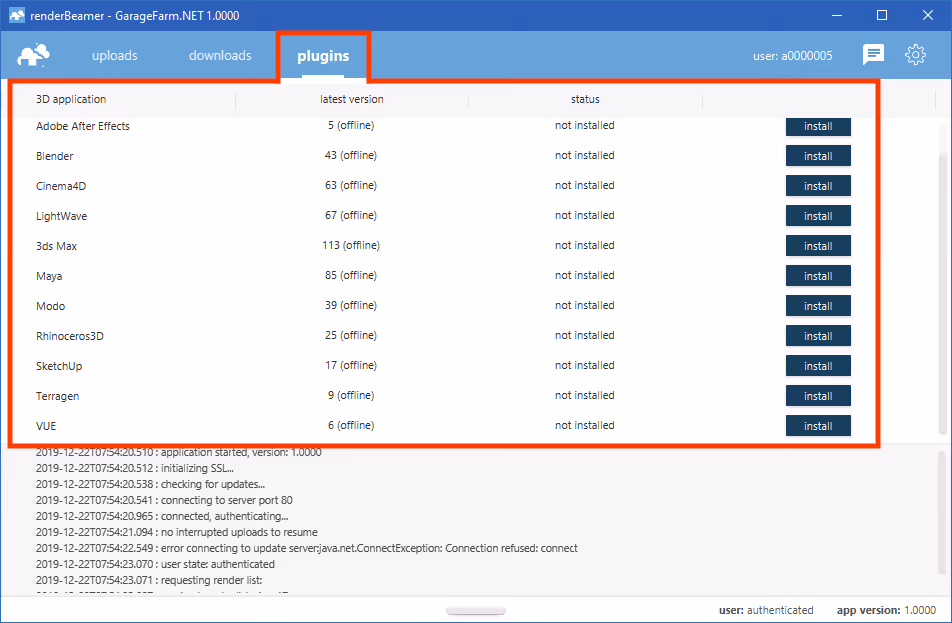The image size is (952, 623).
Task: Click 'user: authenticated' in status bar
Action: (766, 610)
